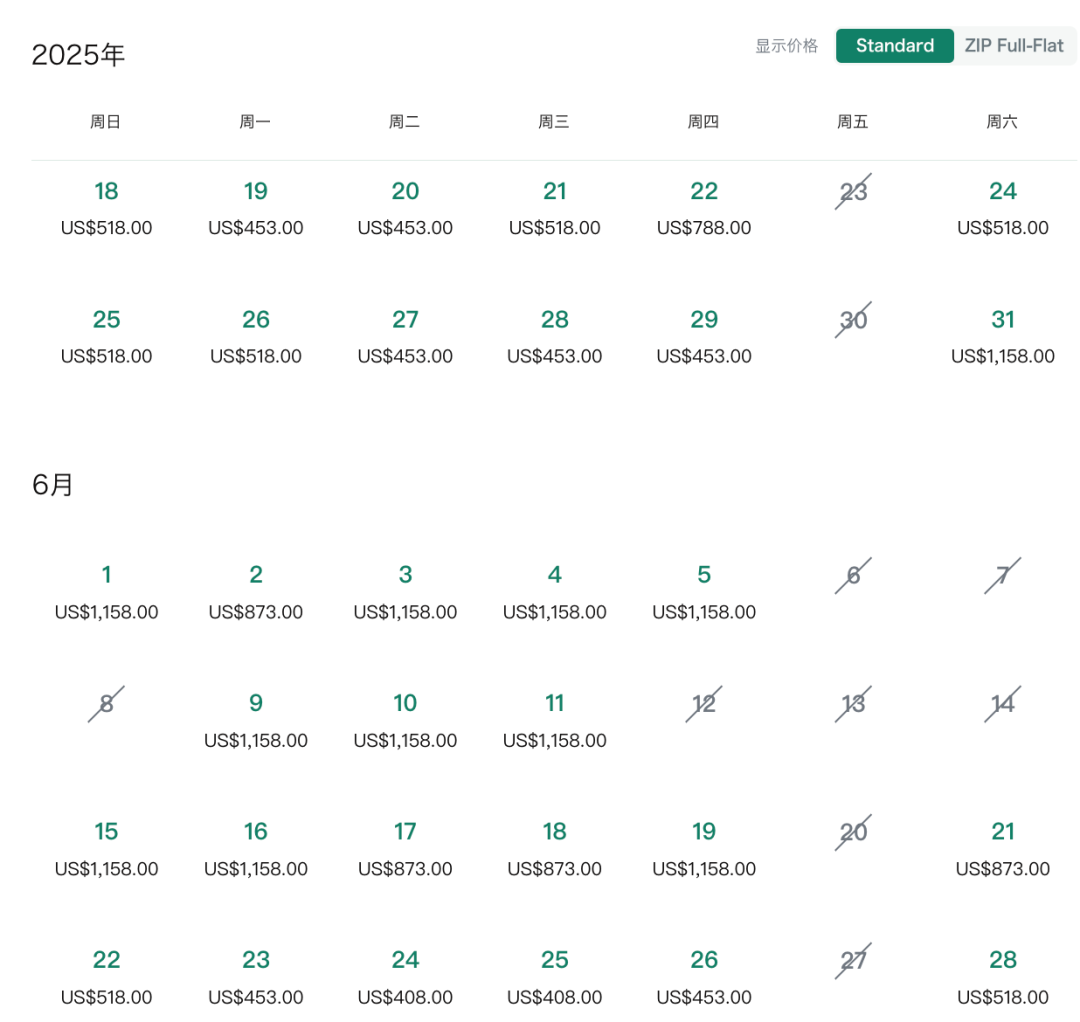
Task: Click crossed-out June 13 date
Action: pos(853,704)
